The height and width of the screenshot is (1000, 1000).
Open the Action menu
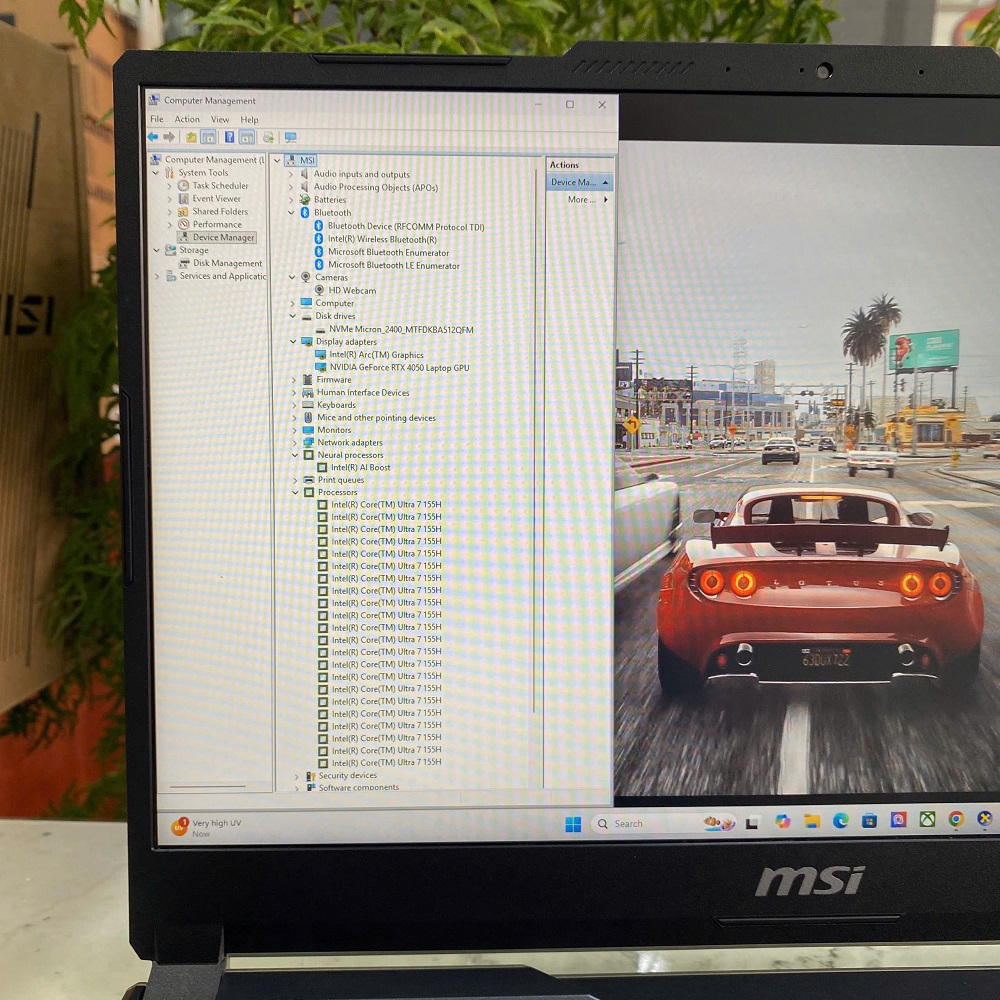(x=187, y=119)
